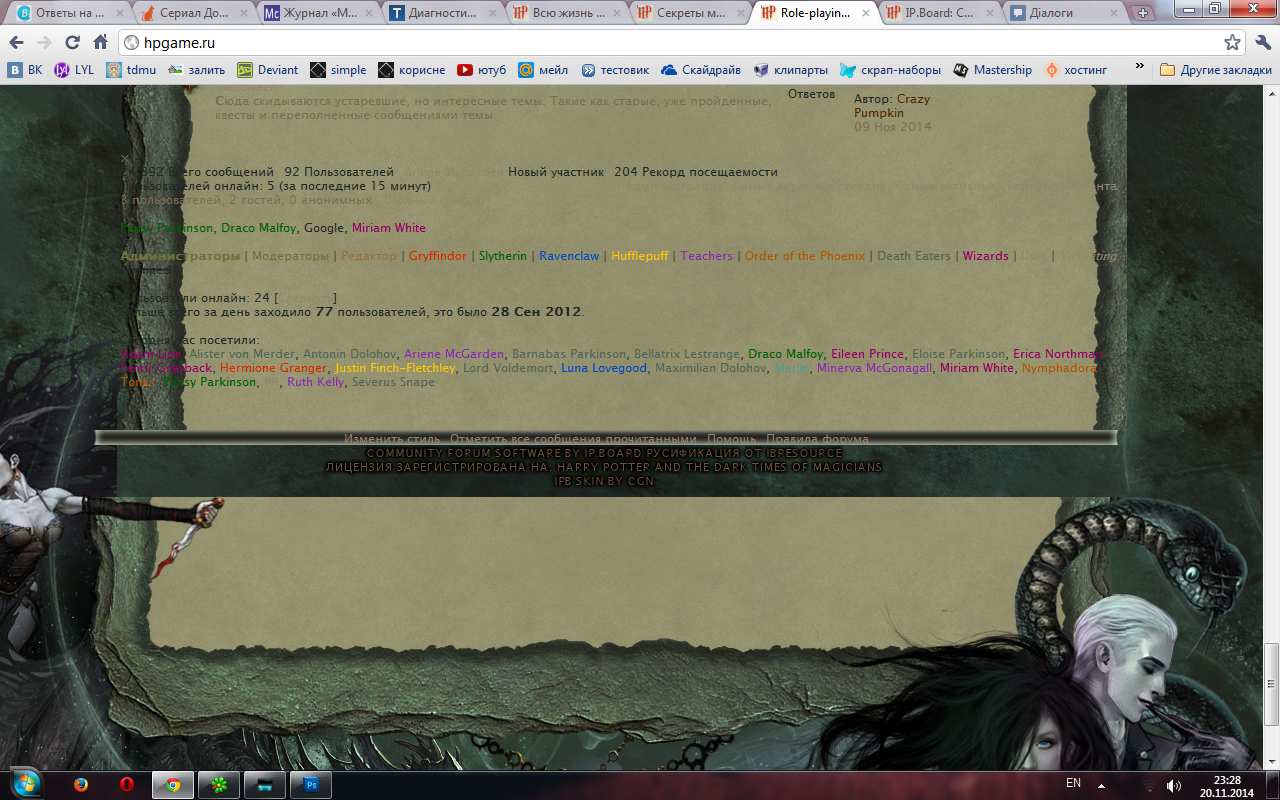Open a new tab with the plus button
The image size is (1280, 800).
tap(1143, 13)
